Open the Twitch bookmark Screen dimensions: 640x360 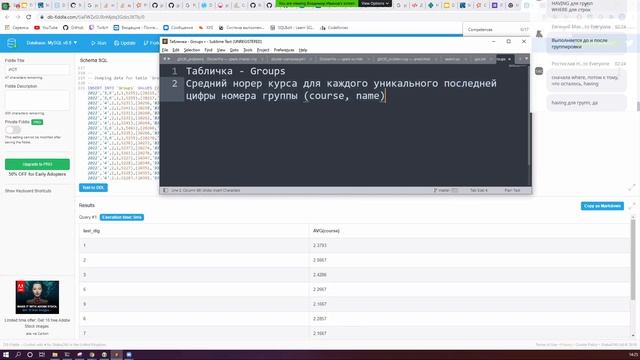pos(99,28)
